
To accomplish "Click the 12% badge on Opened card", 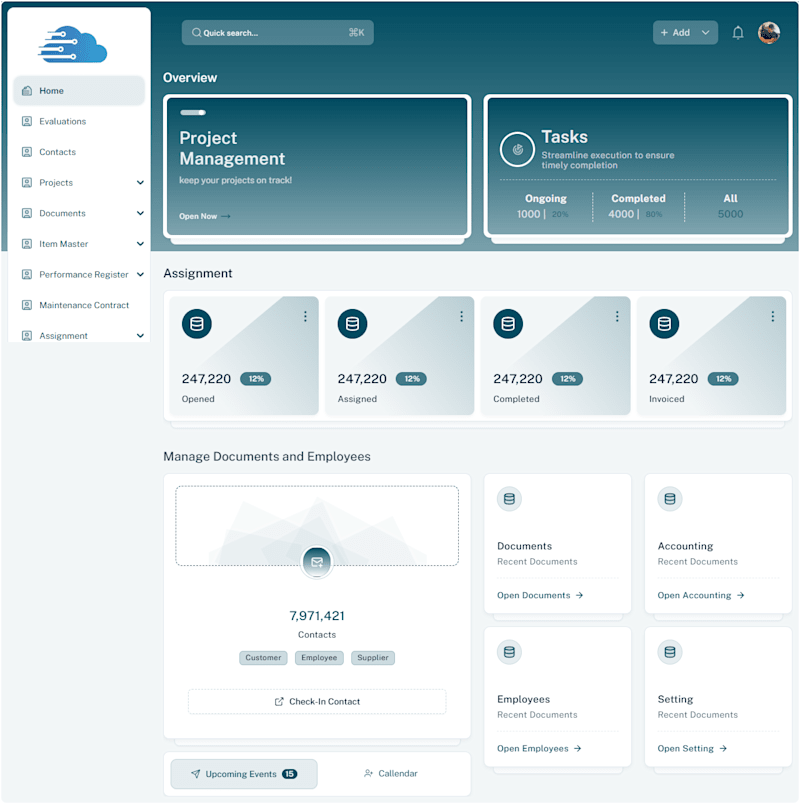I will tap(256, 379).
